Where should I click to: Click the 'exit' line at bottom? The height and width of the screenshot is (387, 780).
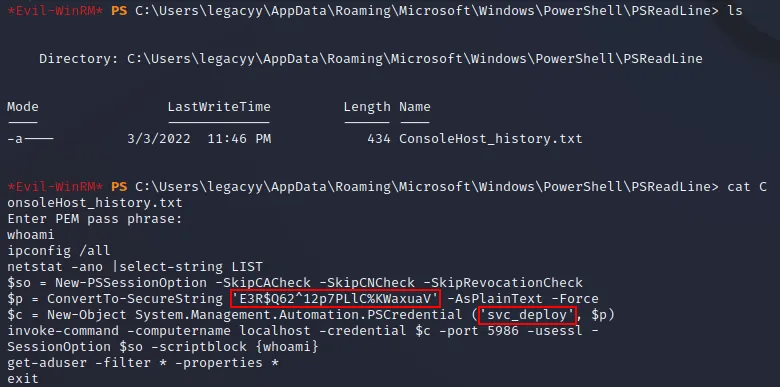tap(23, 379)
